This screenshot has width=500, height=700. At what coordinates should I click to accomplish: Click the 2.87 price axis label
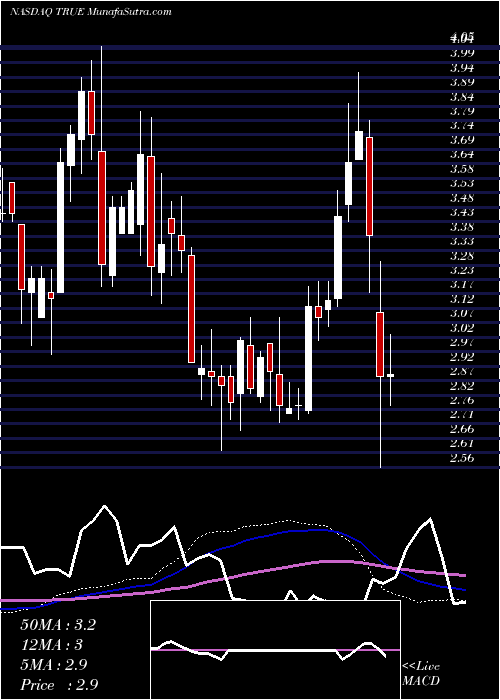(462, 371)
